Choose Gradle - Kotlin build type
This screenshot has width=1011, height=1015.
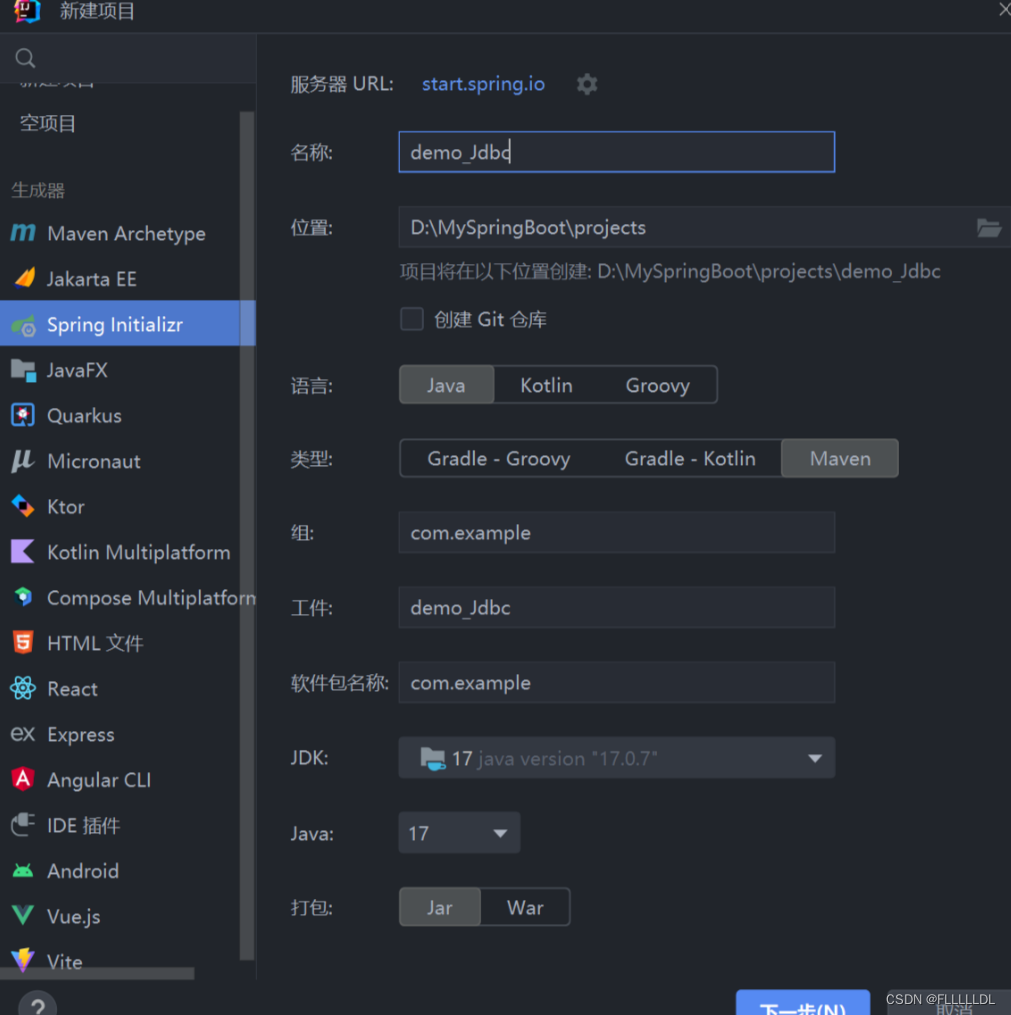tap(690, 458)
